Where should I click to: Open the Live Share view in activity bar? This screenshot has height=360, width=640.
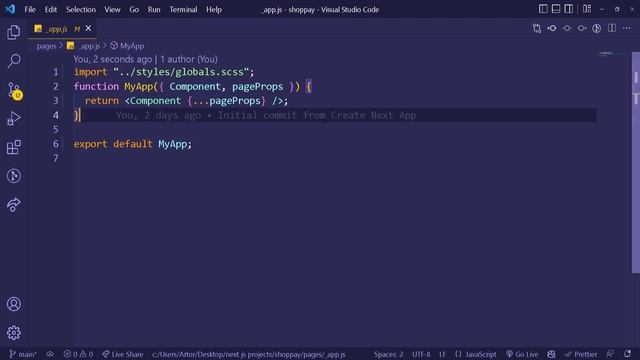click(13, 204)
